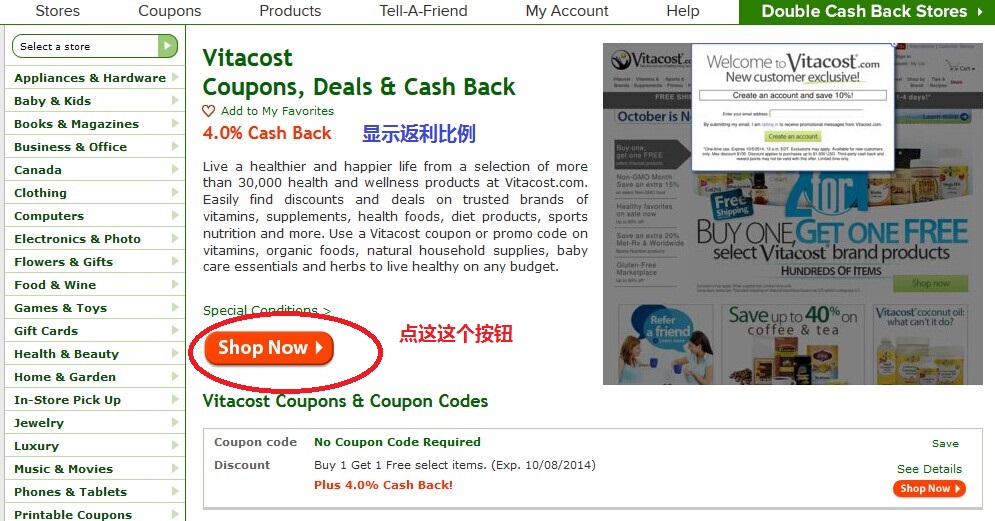Go to the Stores menu item
Viewport: 995px width, 521px height.
tap(58, 11)
